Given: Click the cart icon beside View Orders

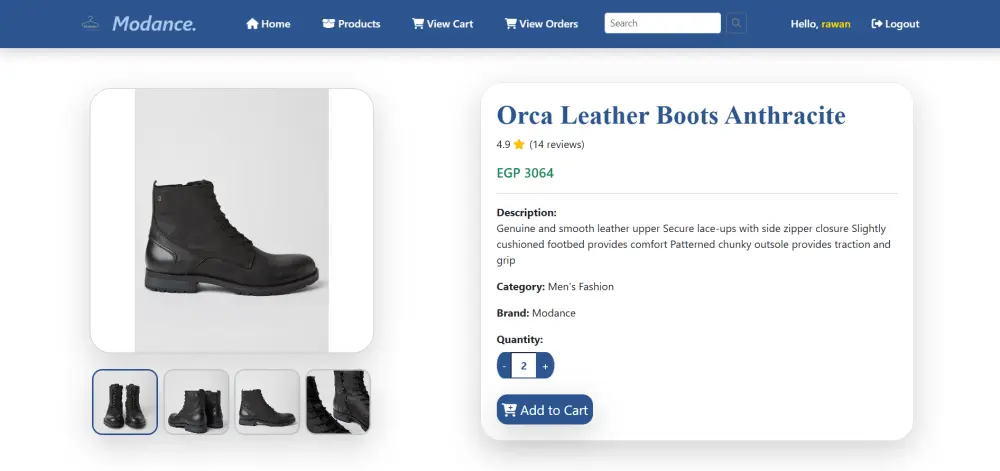Looking at the screenshot, I should [510, 24].
